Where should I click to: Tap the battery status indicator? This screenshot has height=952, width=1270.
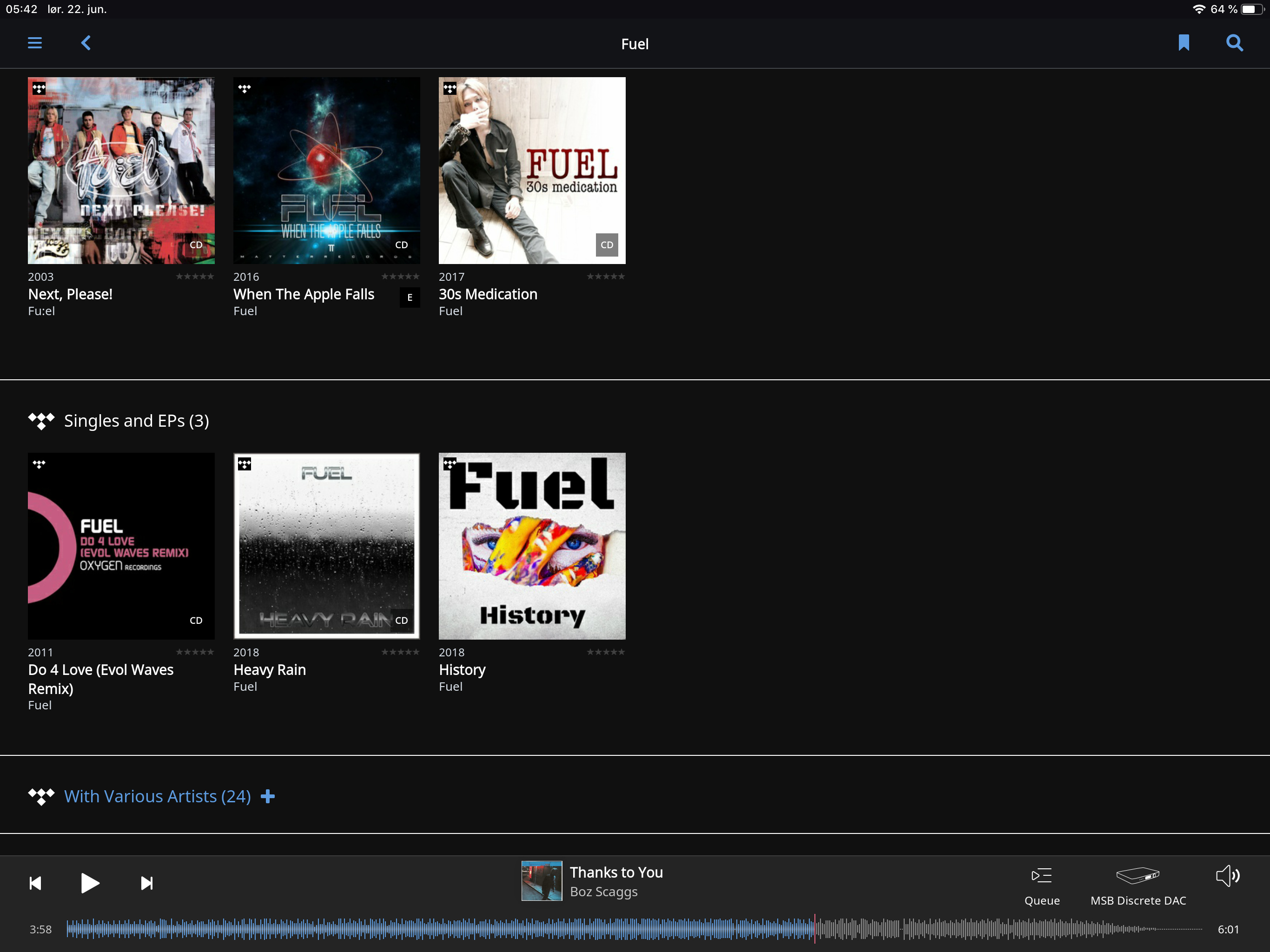pos(1253,9)
